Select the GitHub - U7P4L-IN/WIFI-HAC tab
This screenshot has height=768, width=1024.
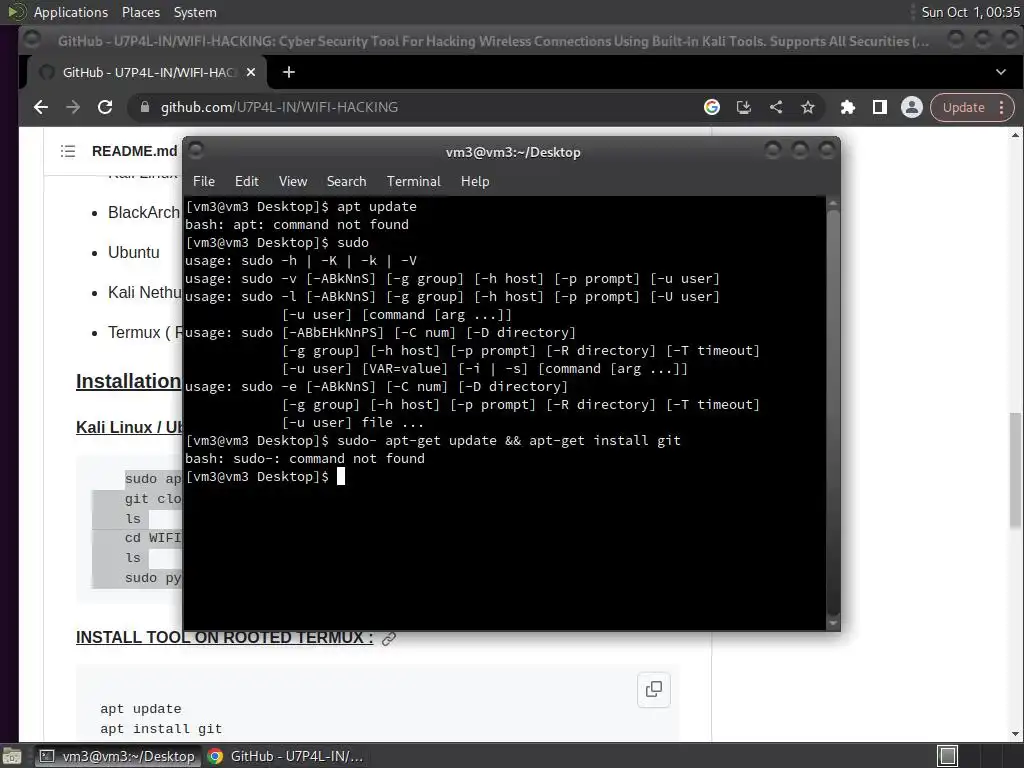click(148, 72)
